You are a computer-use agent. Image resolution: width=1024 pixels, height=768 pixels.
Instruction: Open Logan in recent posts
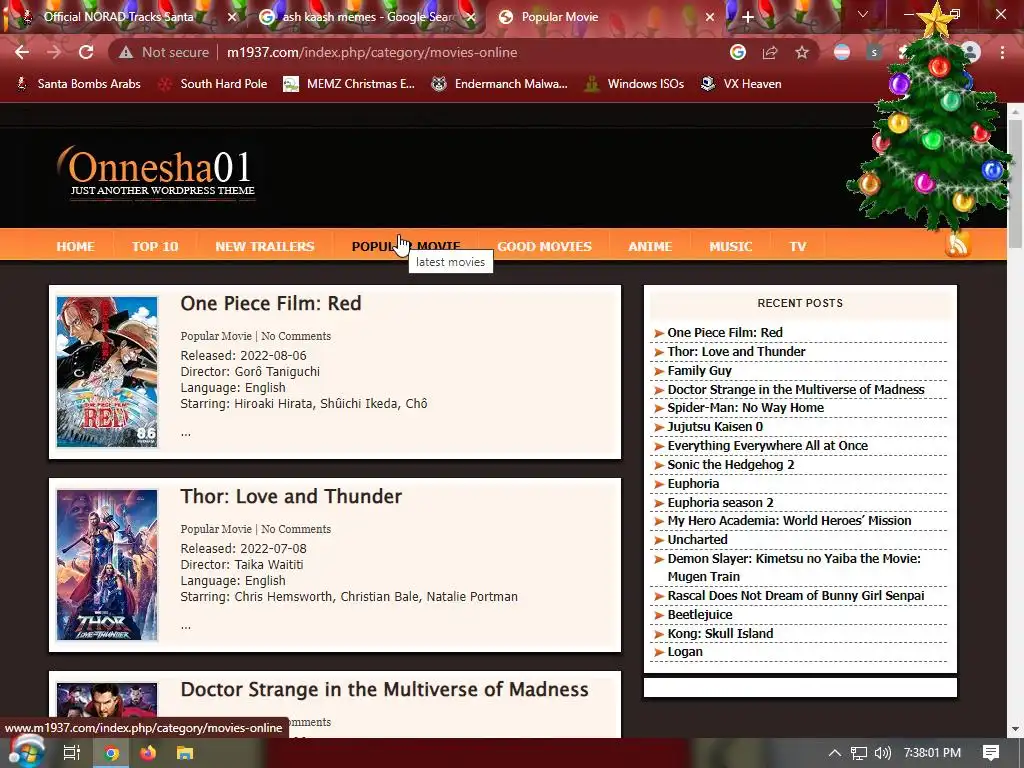pyautogui.click(x=685, y=652)
